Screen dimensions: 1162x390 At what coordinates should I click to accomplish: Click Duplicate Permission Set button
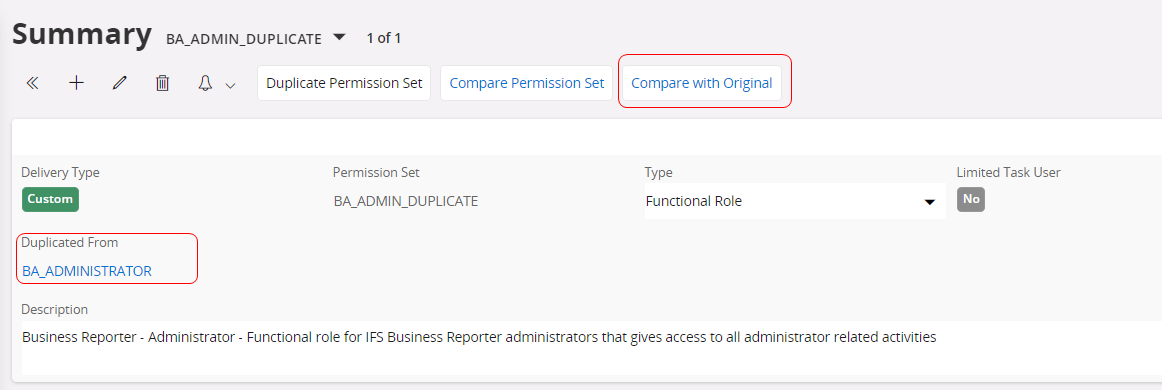[344, 83]
